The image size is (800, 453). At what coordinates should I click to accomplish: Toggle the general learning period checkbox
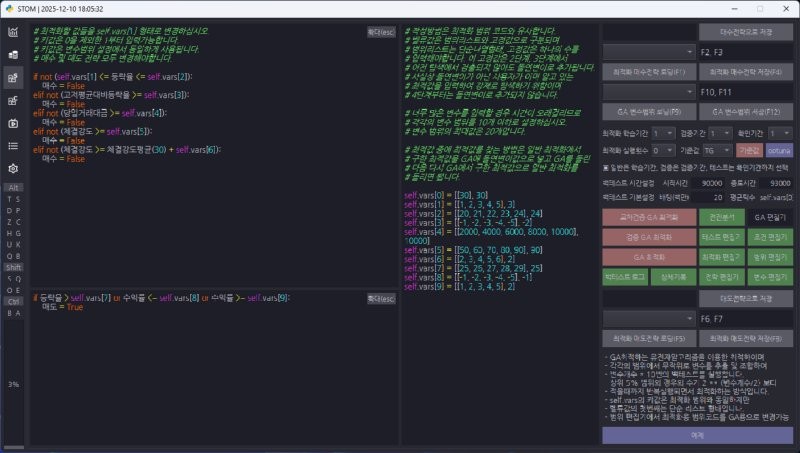click(x=607, y=166)
